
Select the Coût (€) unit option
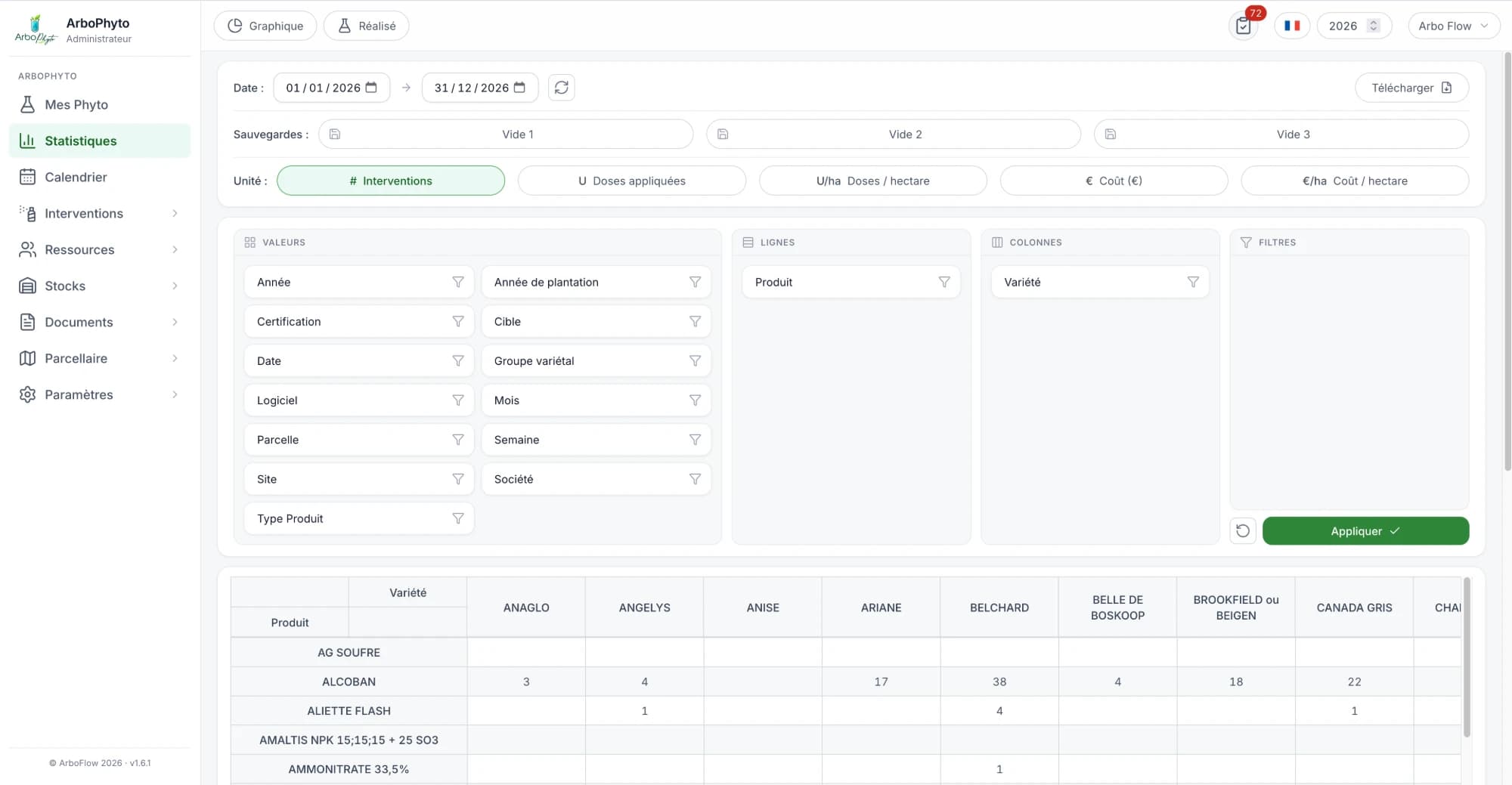[x=1114, y=181]
